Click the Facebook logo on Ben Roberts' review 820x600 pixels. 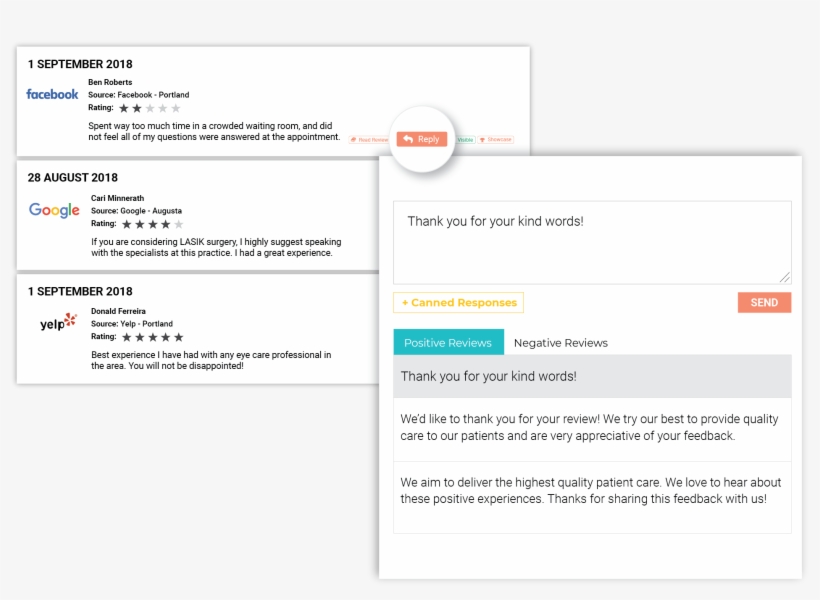[52, 94]
